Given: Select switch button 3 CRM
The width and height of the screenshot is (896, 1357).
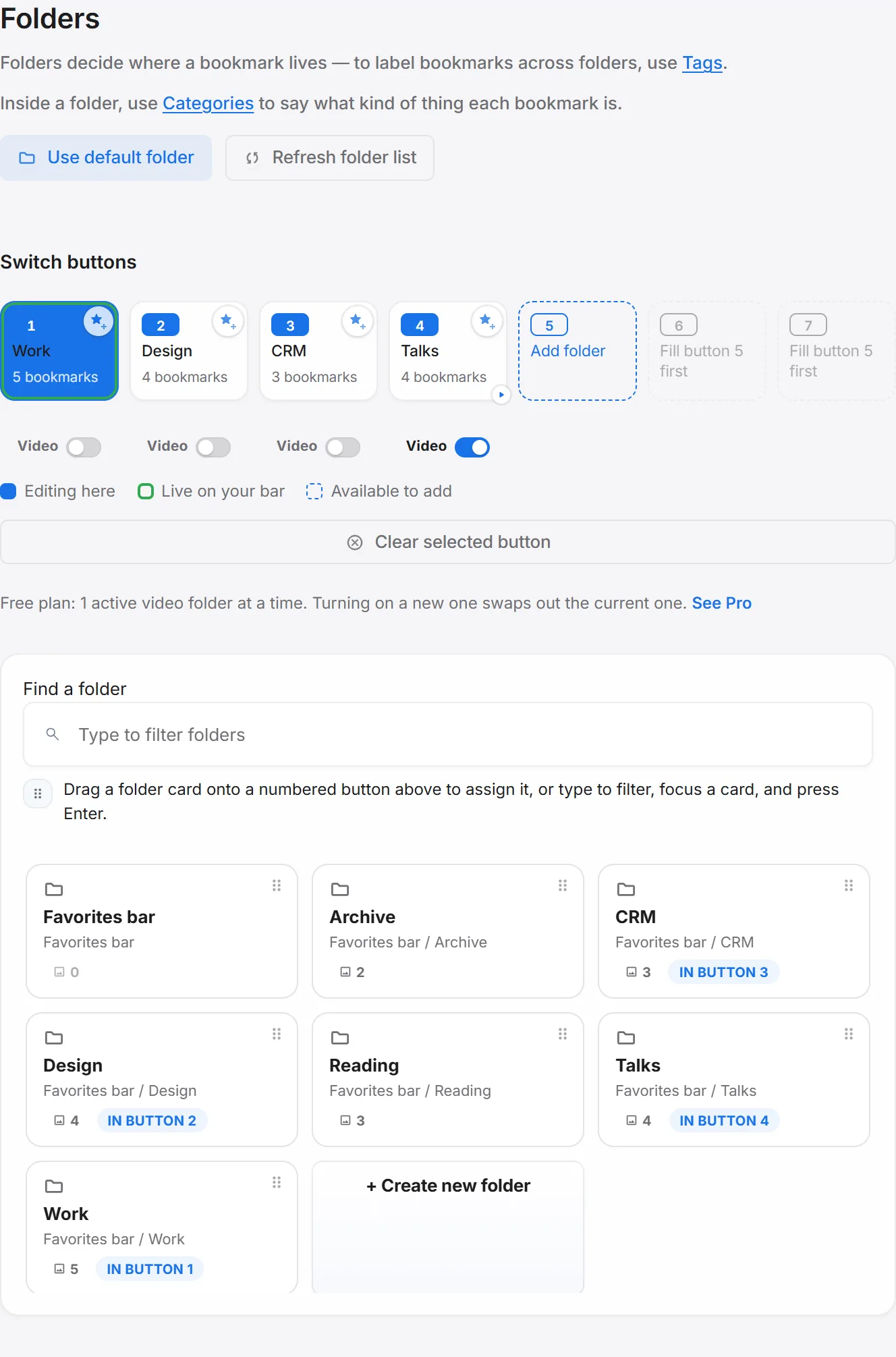Looking at the screenshot, I should coord(318,351).
